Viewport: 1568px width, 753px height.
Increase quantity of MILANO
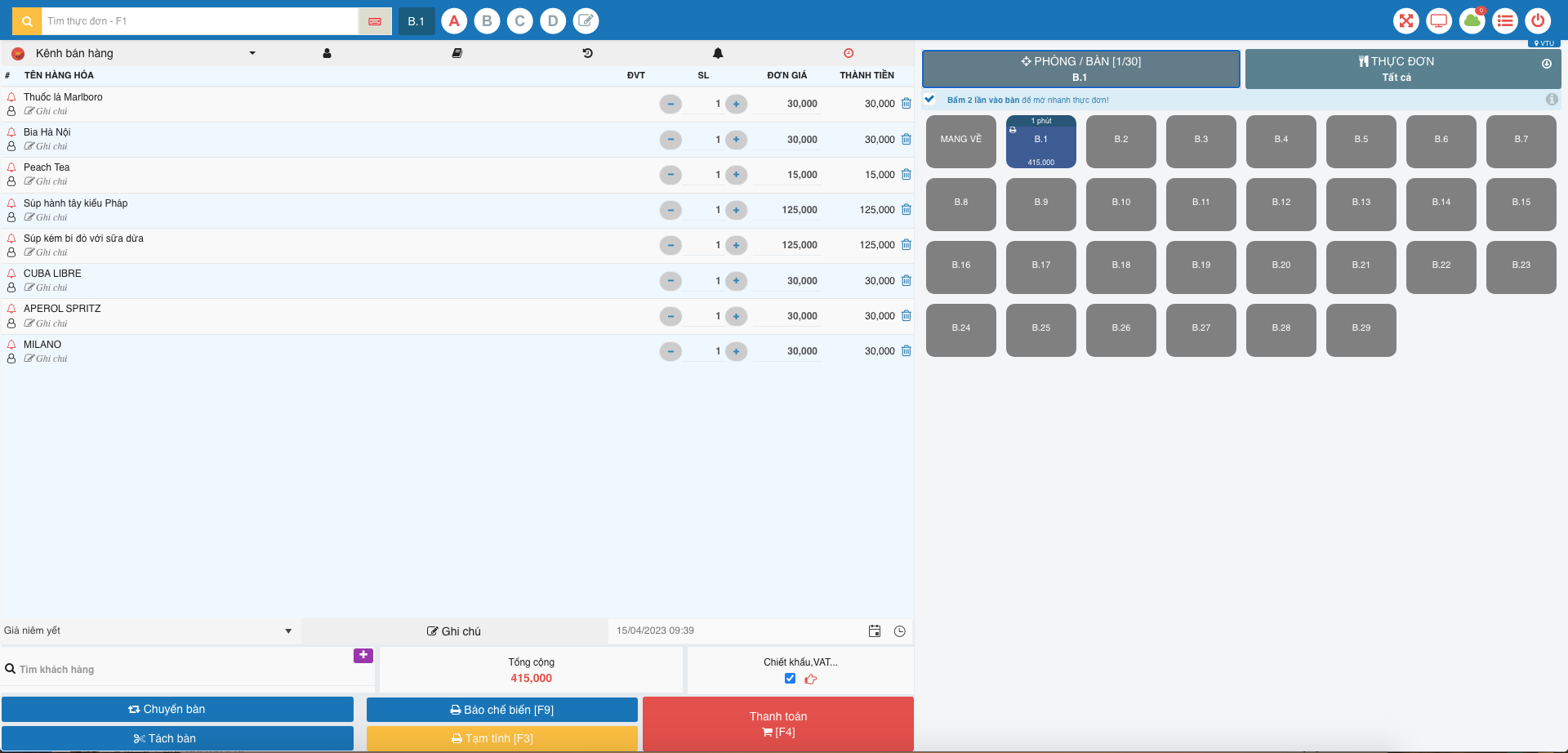tap(737, 351)
